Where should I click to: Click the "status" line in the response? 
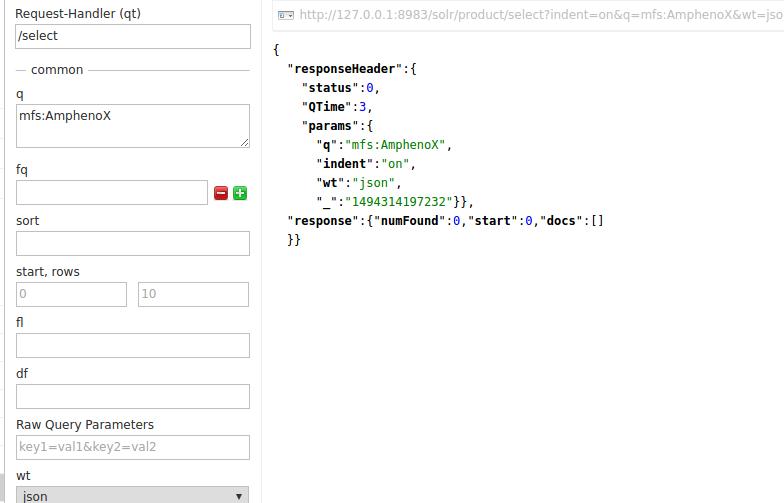(341, 88)
